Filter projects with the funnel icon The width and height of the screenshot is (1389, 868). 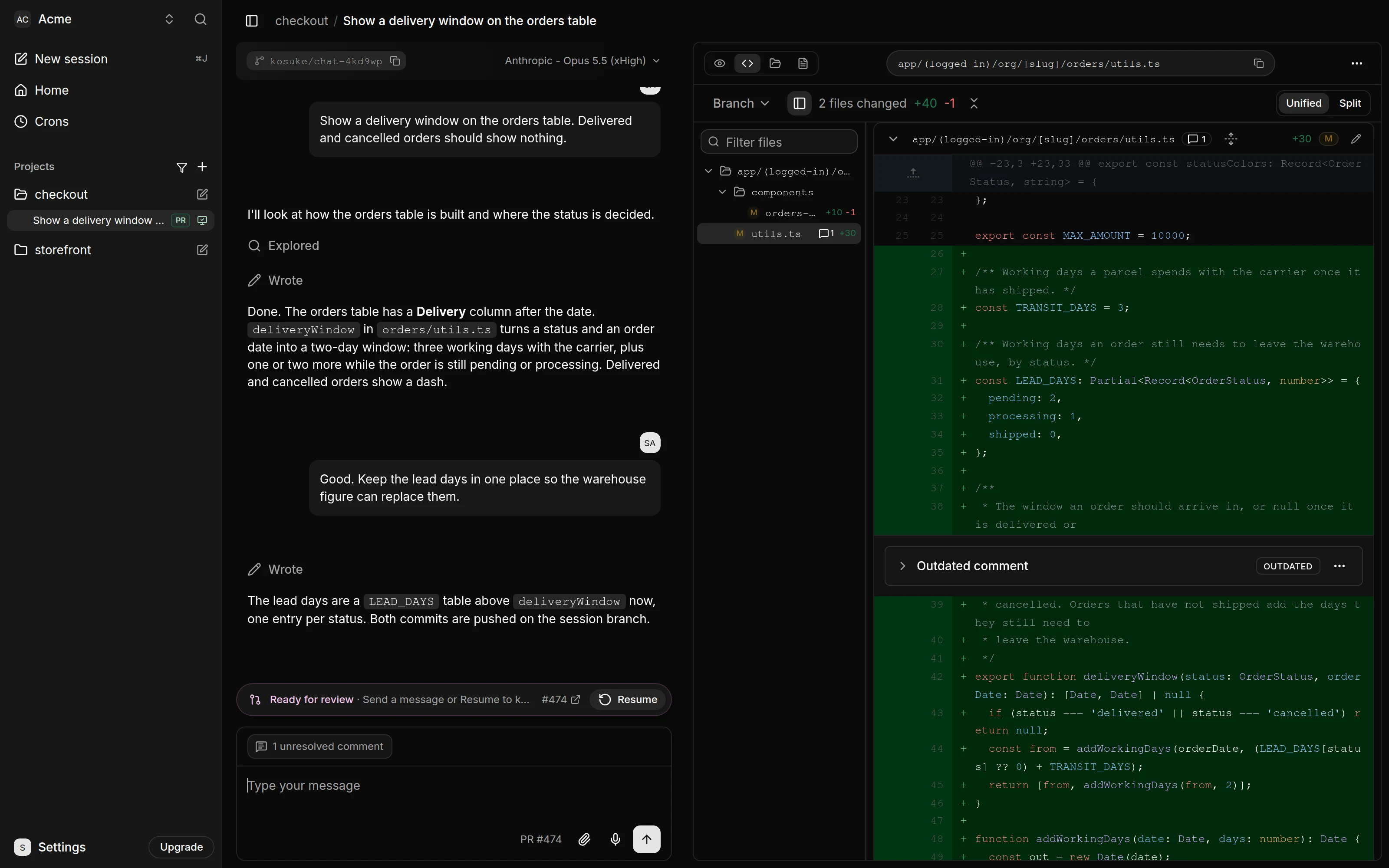(x=181, y=167)
